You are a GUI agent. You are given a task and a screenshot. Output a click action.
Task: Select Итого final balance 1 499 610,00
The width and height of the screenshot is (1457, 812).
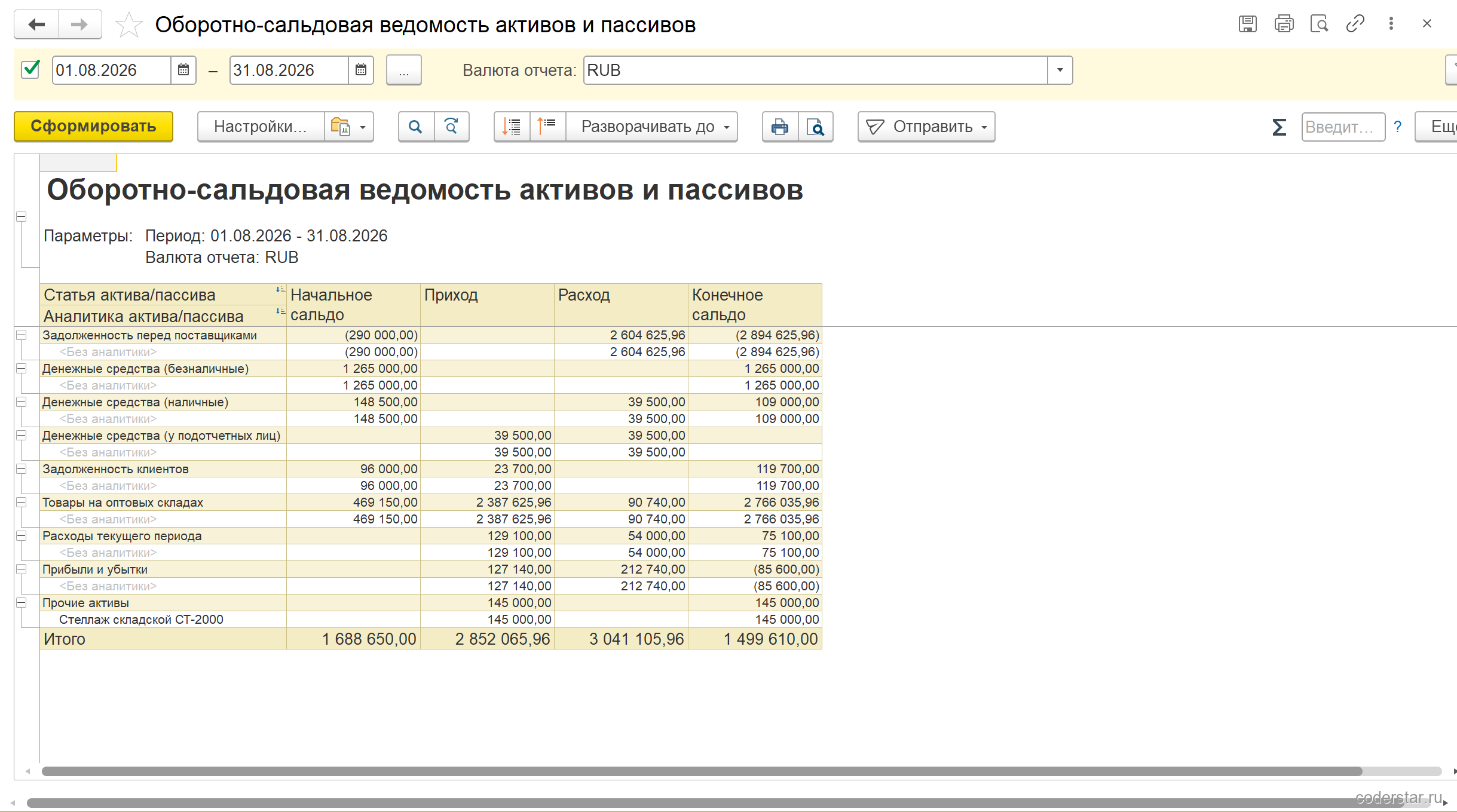[x=755, y=639]
